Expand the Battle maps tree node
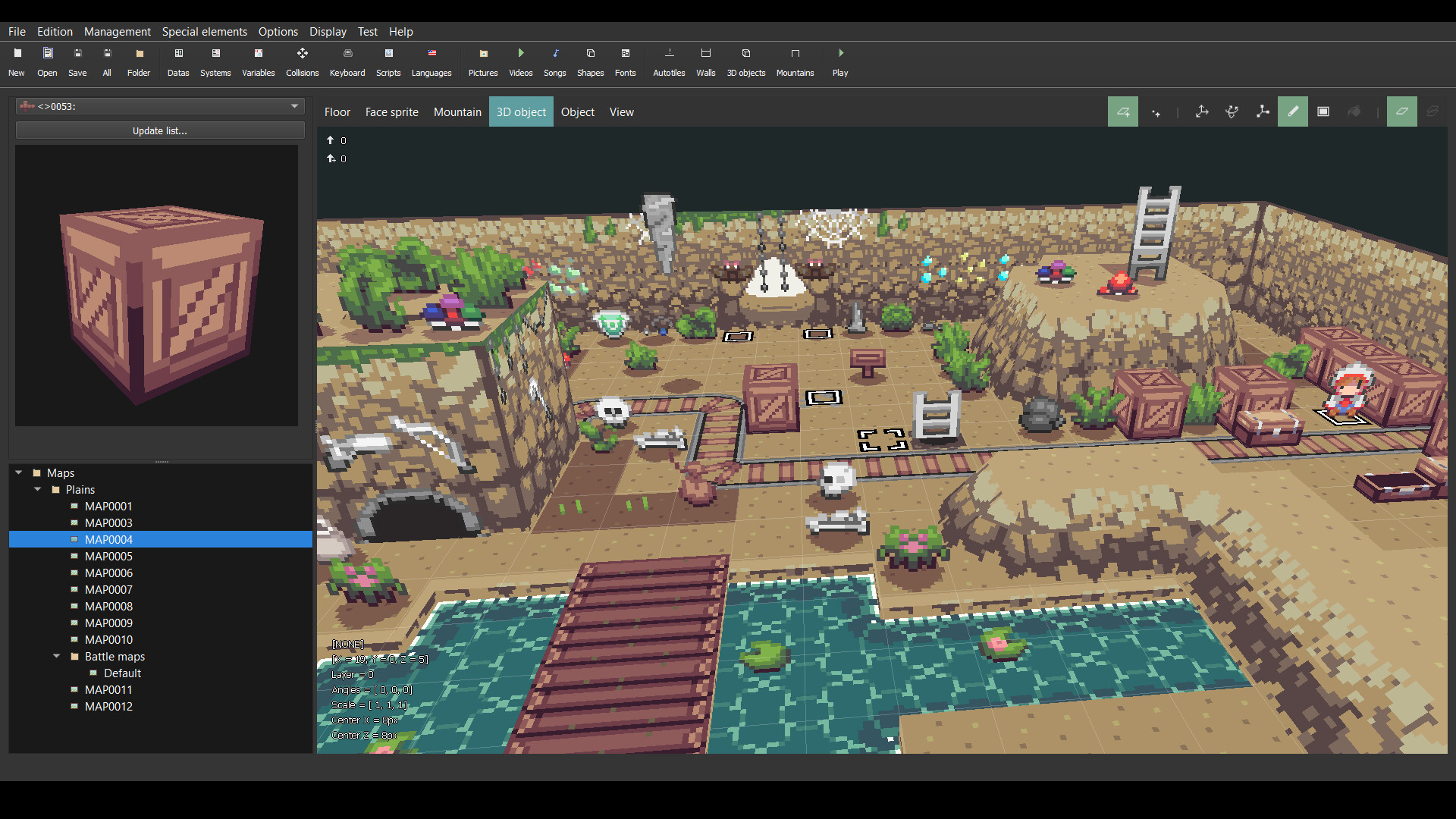This screenshot has width=1456, height=819. point(56,656)
